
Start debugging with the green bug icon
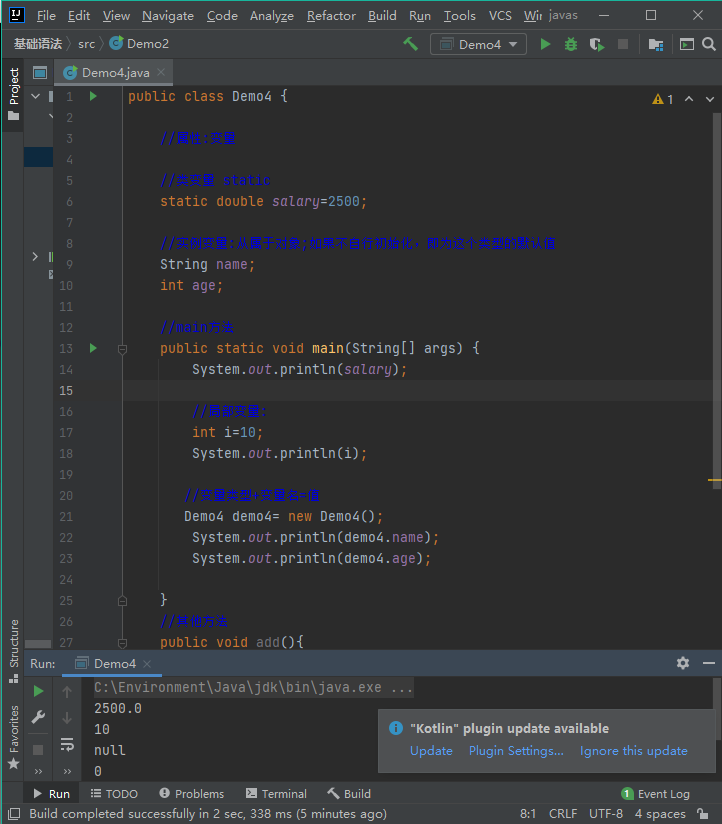tap(571, 44)
